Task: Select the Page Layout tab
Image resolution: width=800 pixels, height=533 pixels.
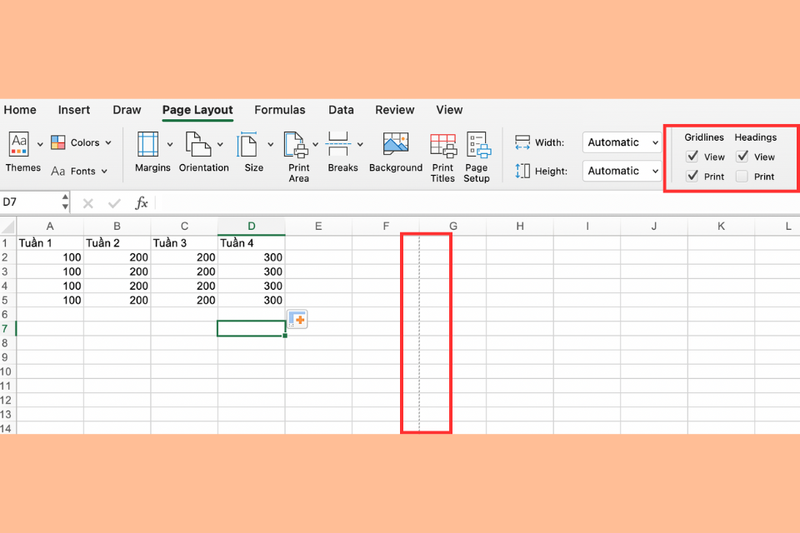Action: (197, 110)
